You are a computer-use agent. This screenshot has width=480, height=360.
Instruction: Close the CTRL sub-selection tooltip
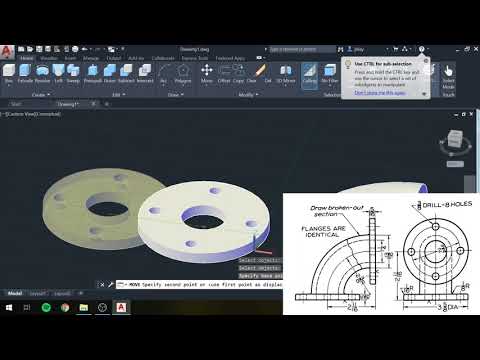(x=426, y=61)
